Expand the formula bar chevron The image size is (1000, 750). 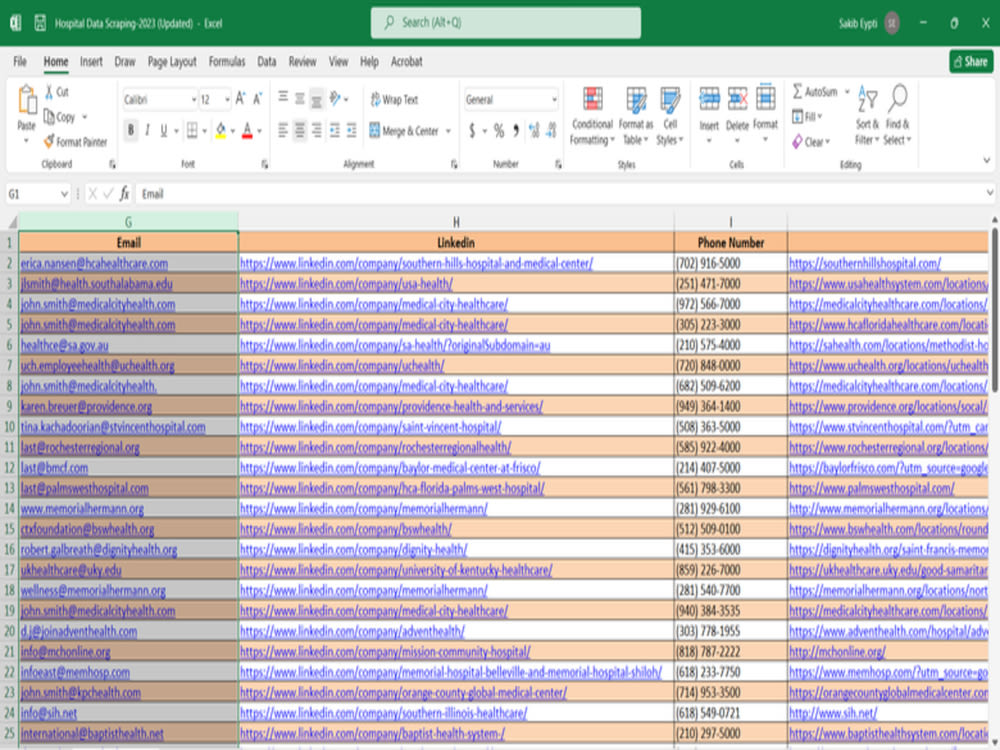coord(989,192)
